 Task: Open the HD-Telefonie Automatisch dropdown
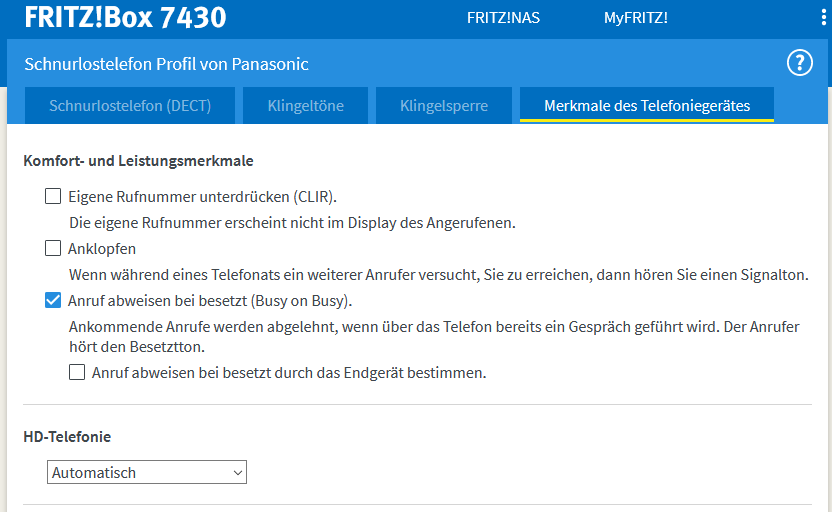(147, 472)
